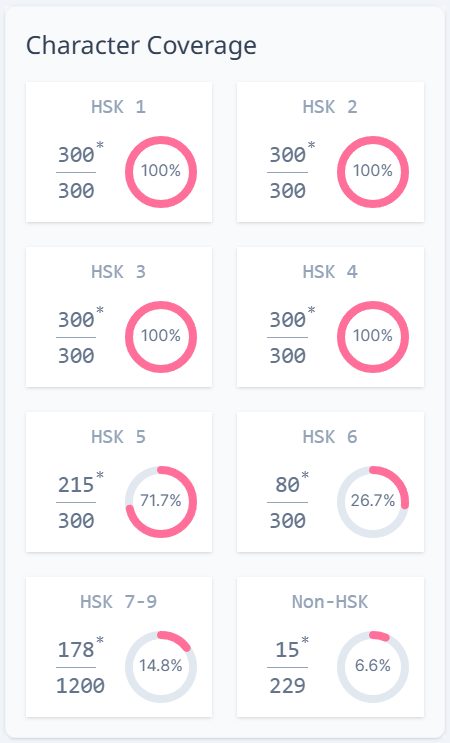Image resolution: width=450 pixels, height=743 pixels.
Task: Click the asterisk beside 215 in HSK 5
Action: (x=100, y=475)
